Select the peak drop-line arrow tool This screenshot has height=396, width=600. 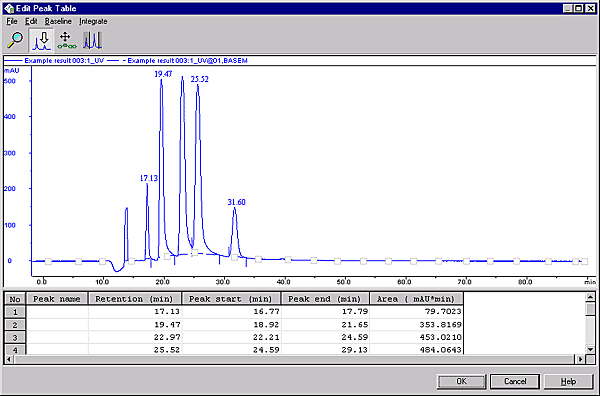pyautogui.click(x=41, y=41)
